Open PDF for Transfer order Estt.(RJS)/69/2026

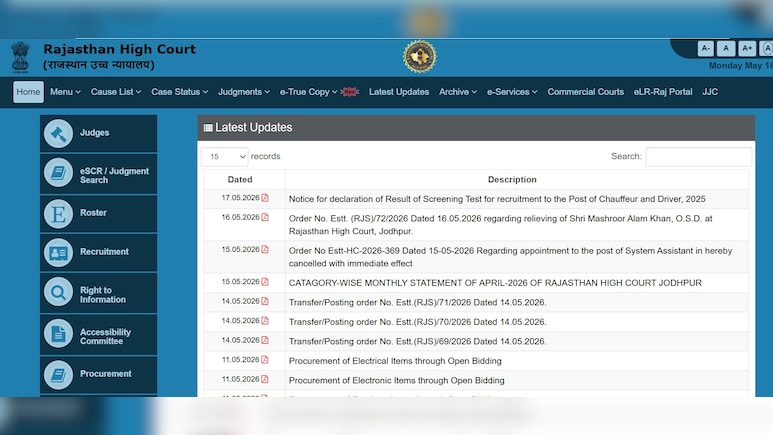pyautogui.click(x=265, y=340)
